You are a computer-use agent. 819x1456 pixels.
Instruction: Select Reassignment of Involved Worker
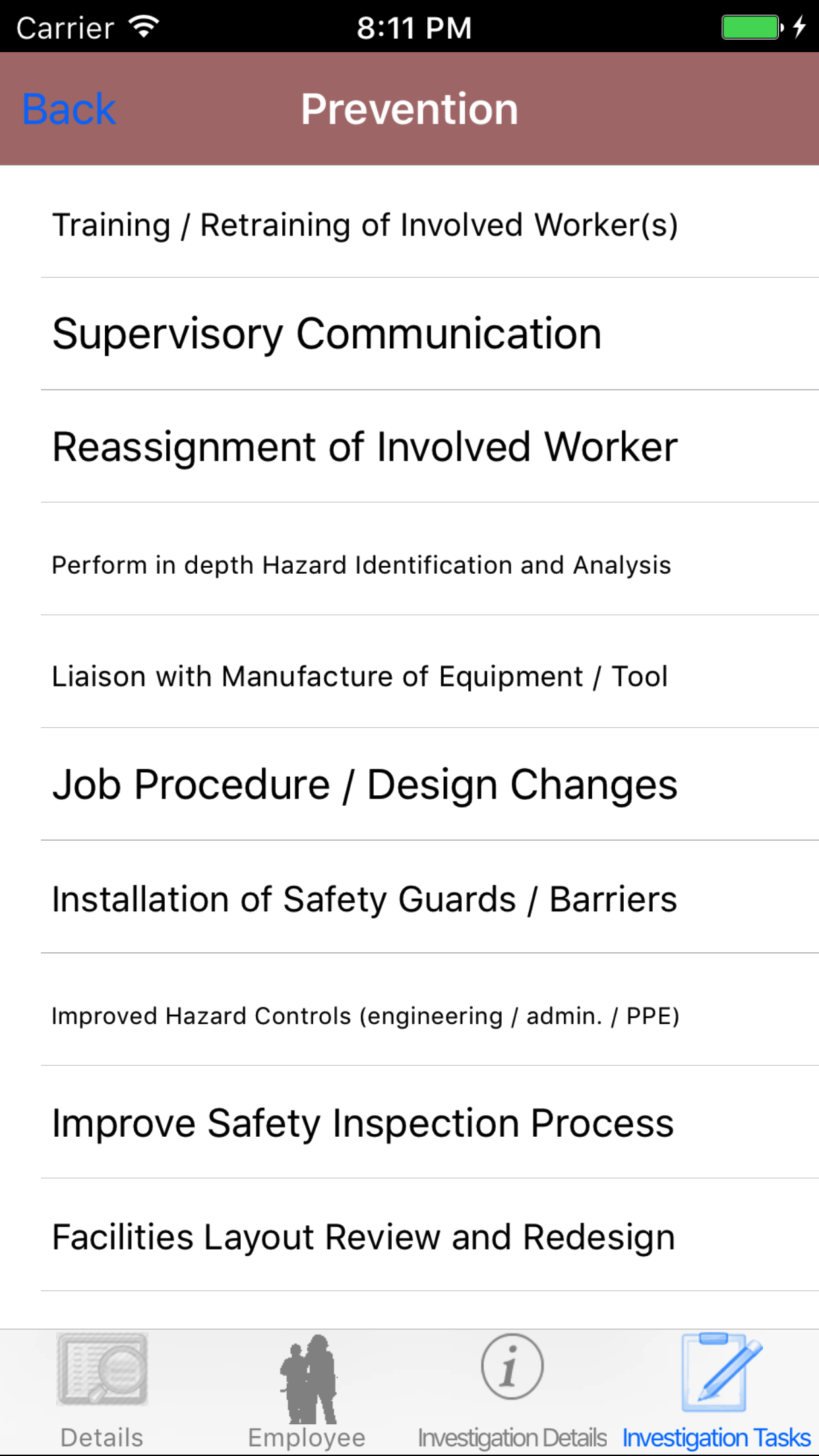[x=365, y=447]
